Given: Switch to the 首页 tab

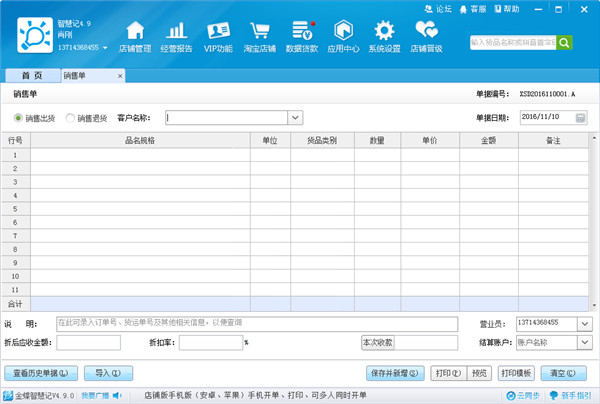Looking at the screenshot, I should pyautogui.click(x=32, y=76).
